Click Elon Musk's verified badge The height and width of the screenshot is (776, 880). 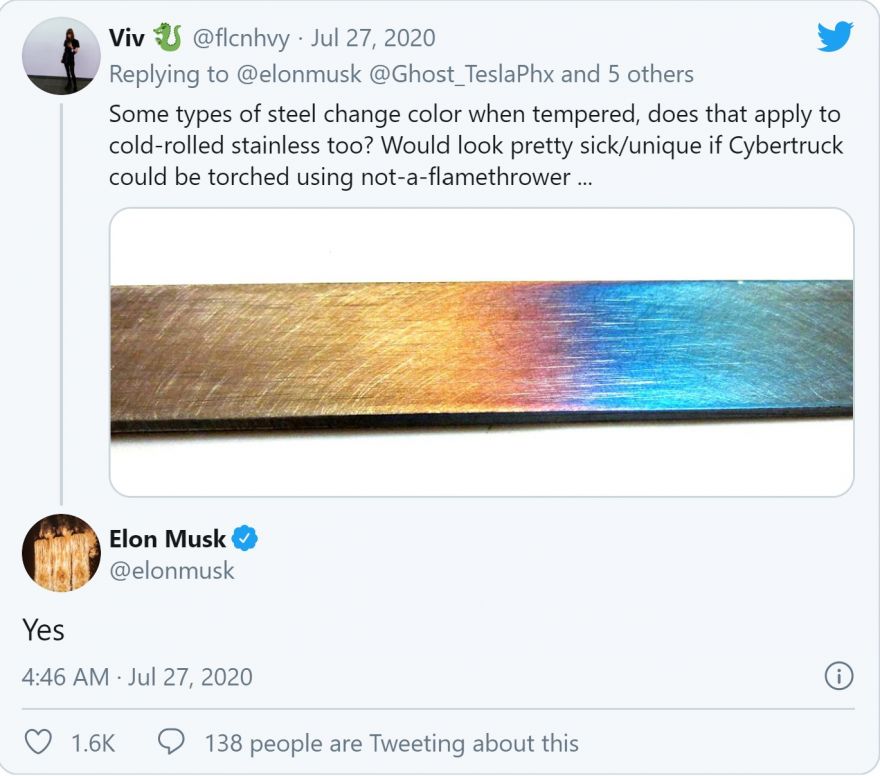(245, 538)
